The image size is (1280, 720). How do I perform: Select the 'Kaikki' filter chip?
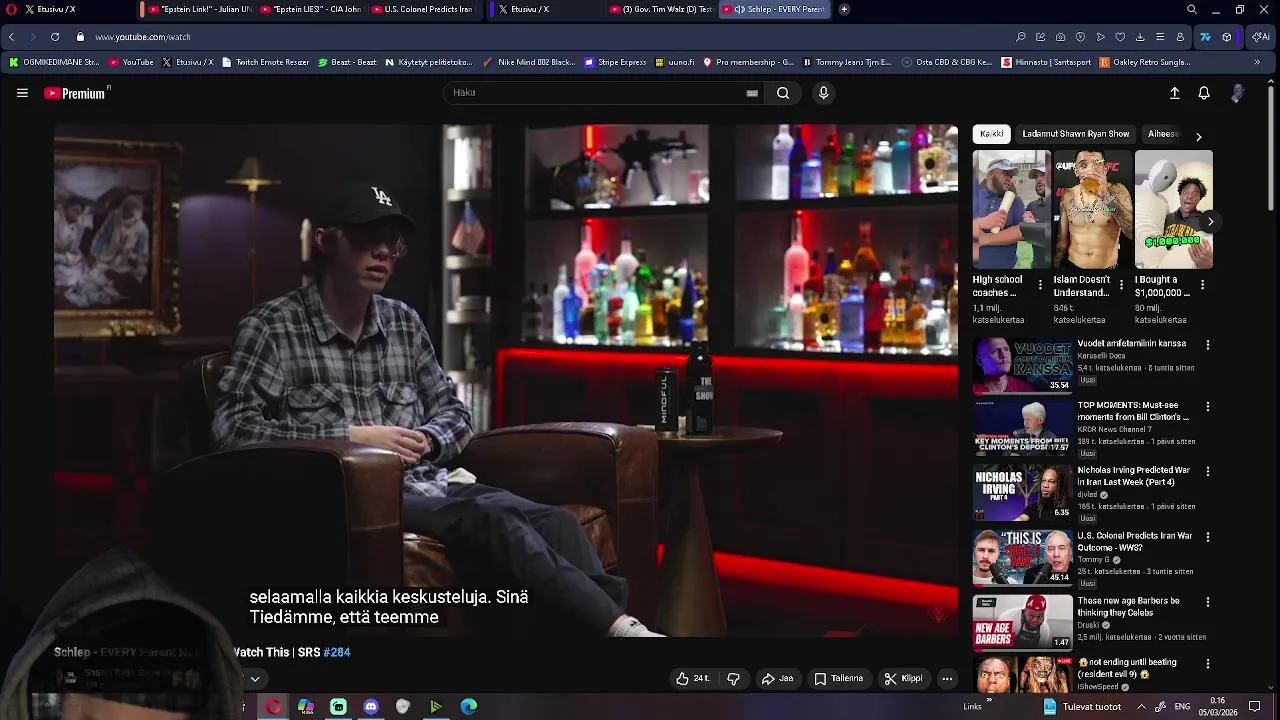992,134
